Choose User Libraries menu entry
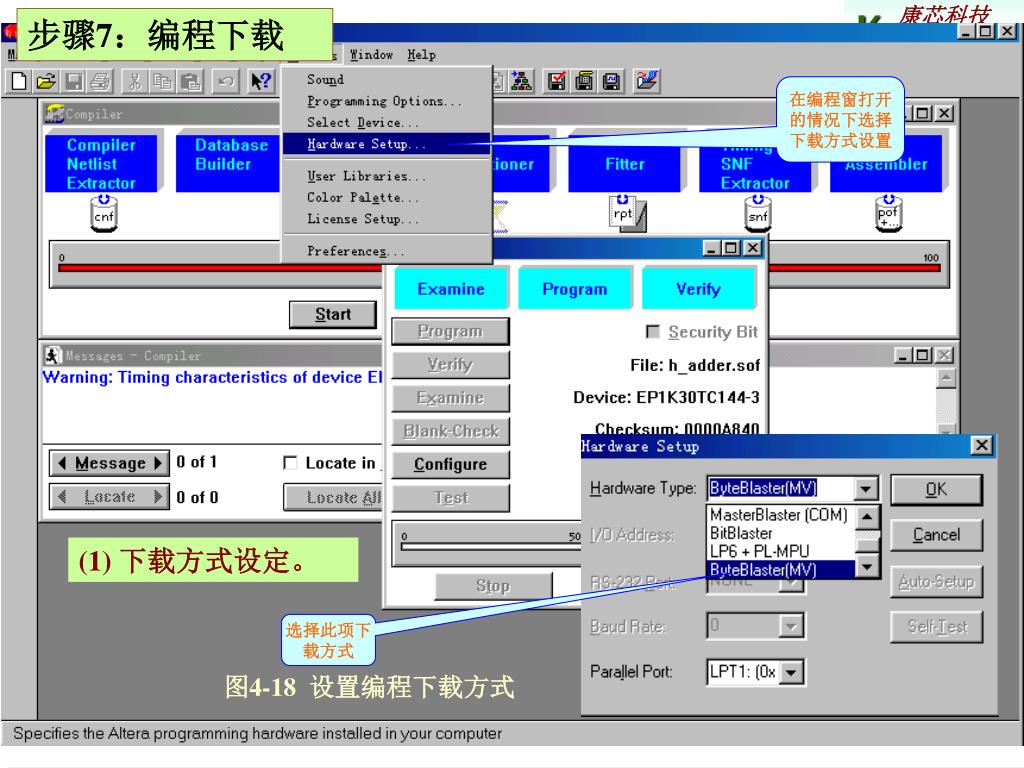Image resolution: width=1024 pixels, height=768 pixels. pyautogui.click(x=387, y=176)
